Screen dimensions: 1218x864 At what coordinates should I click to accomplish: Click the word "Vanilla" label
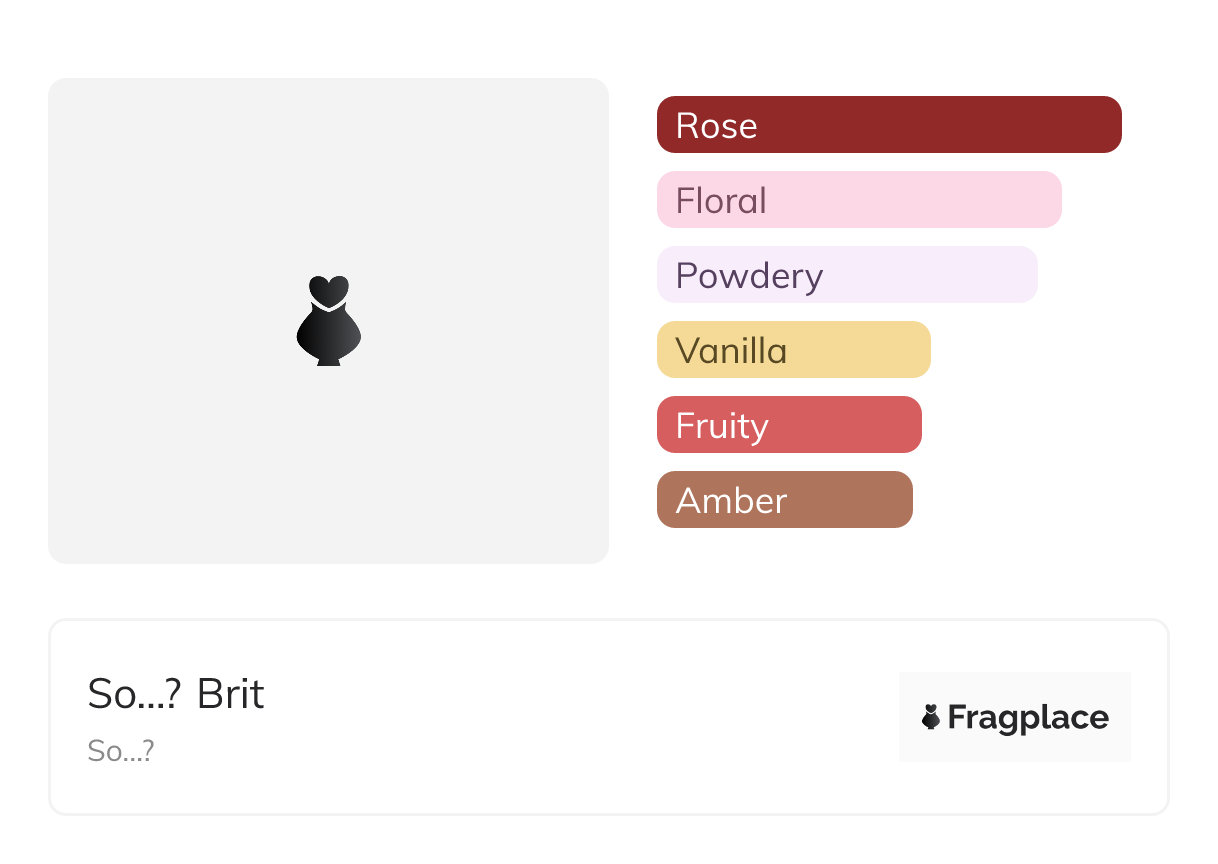[x=731, y=351]
